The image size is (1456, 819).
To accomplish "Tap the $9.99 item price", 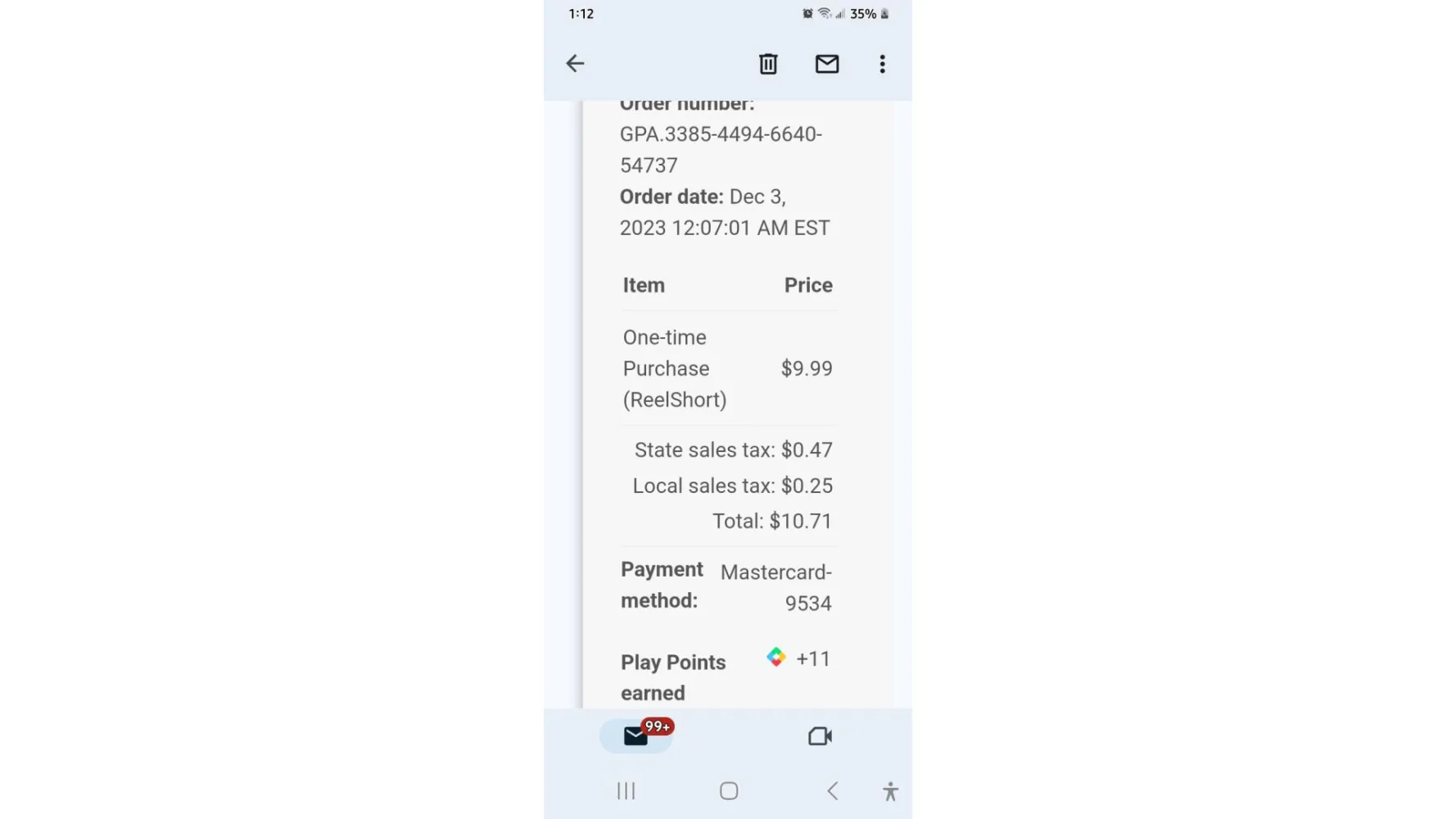I will (x=807, y=369).
